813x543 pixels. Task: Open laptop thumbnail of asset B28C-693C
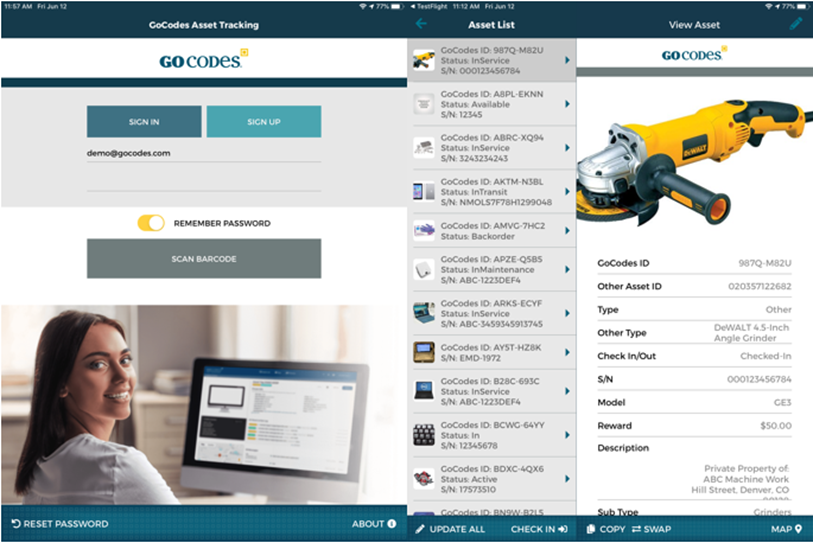pos(424,391)
